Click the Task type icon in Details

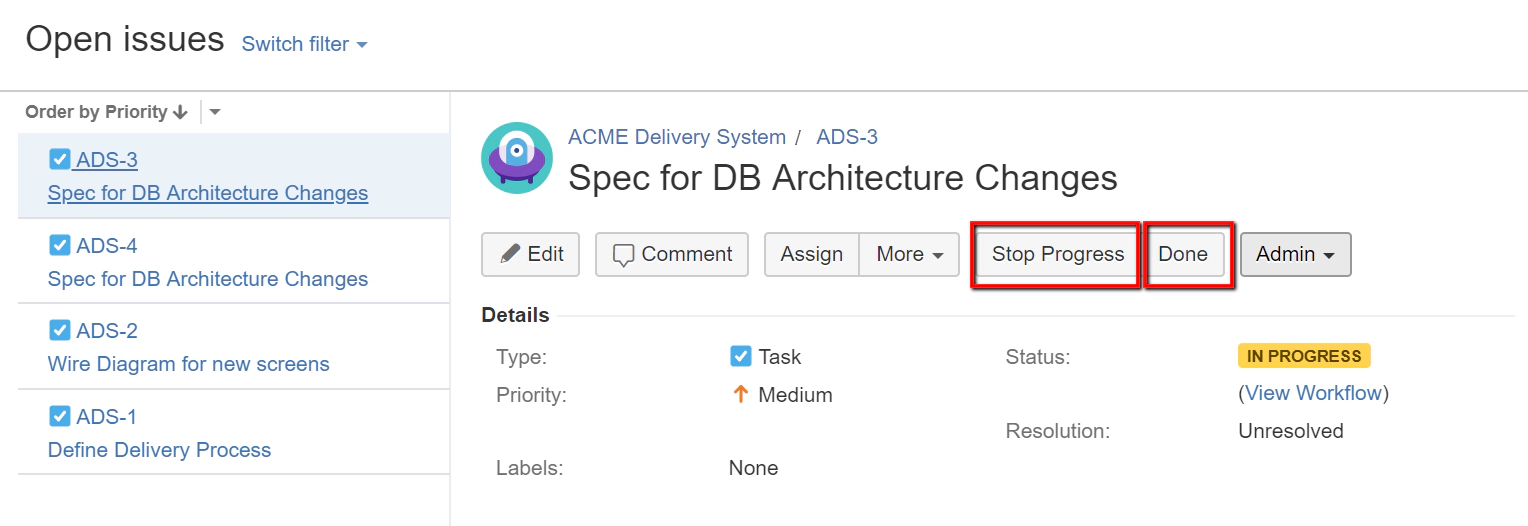tap(741, 357)
